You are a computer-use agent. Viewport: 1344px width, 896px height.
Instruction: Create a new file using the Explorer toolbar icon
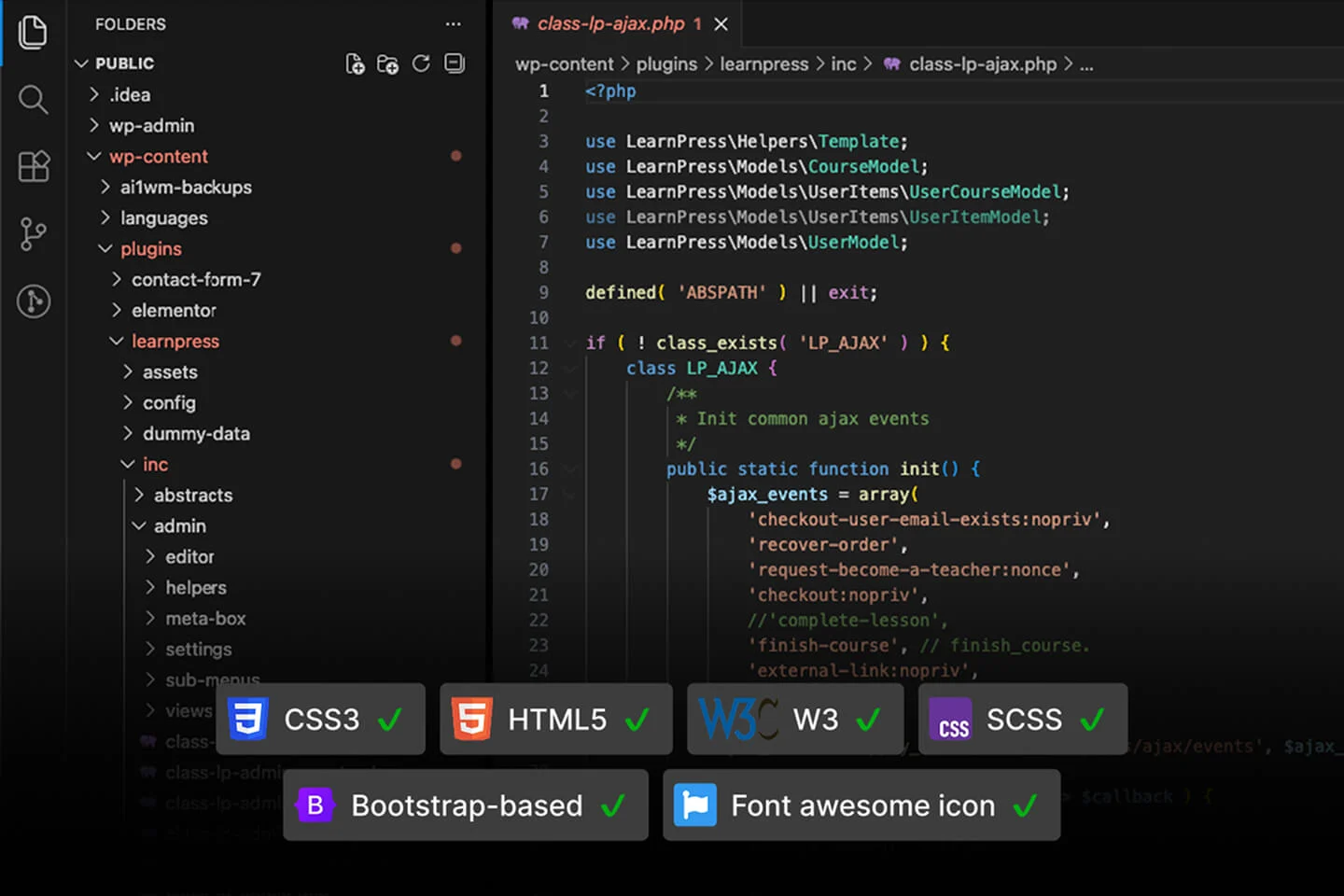click(x=355, y=63)
